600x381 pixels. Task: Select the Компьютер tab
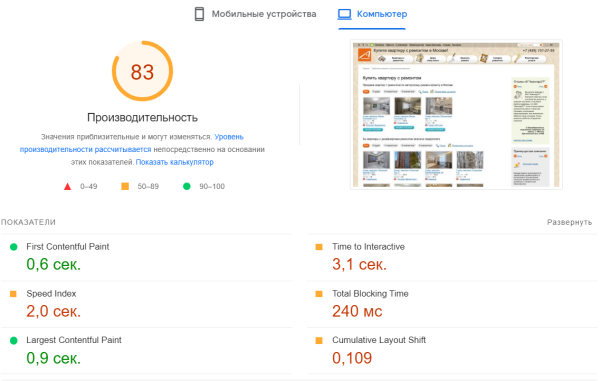(372, 14)
